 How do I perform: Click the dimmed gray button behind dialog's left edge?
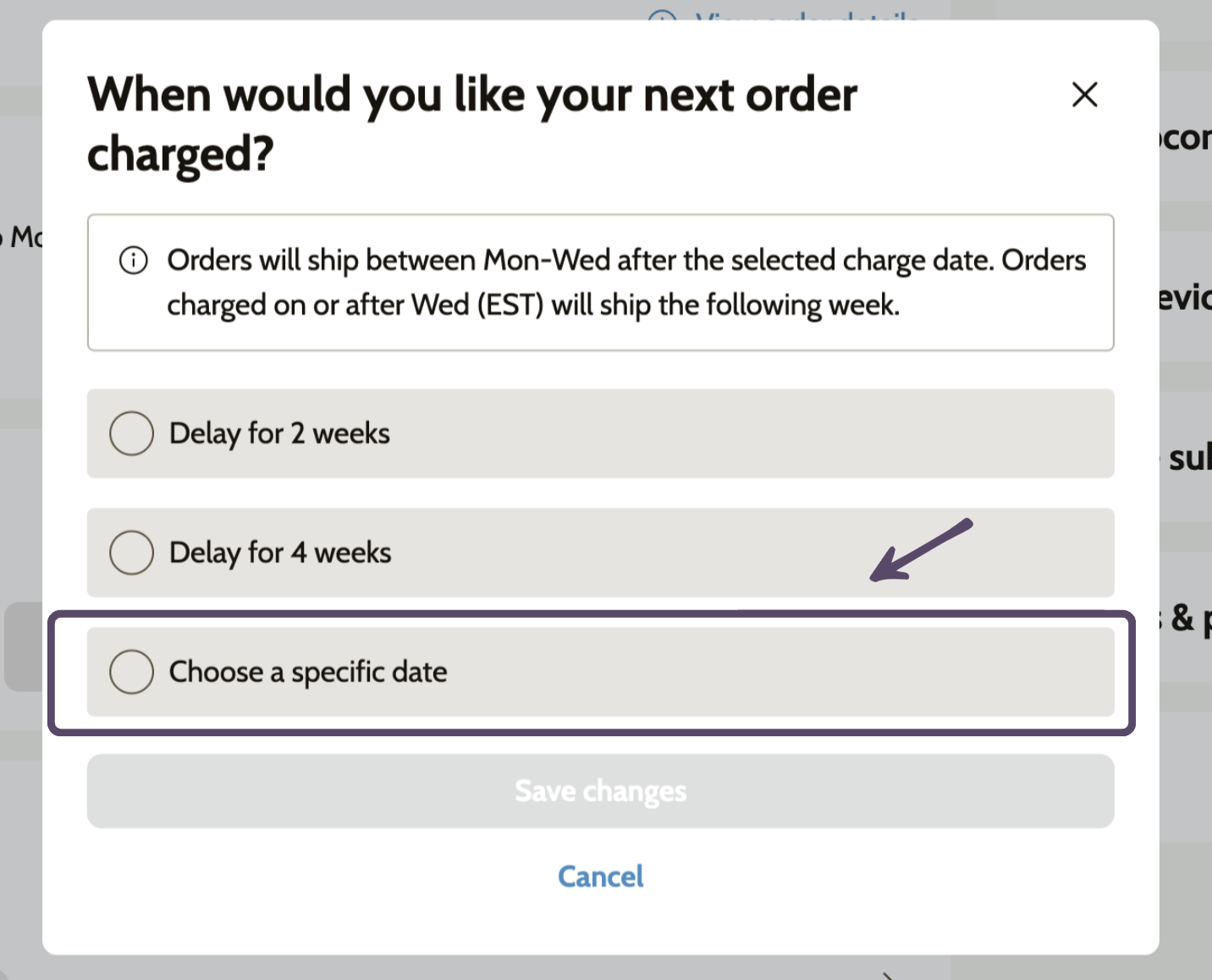click(x=24, y=647)
